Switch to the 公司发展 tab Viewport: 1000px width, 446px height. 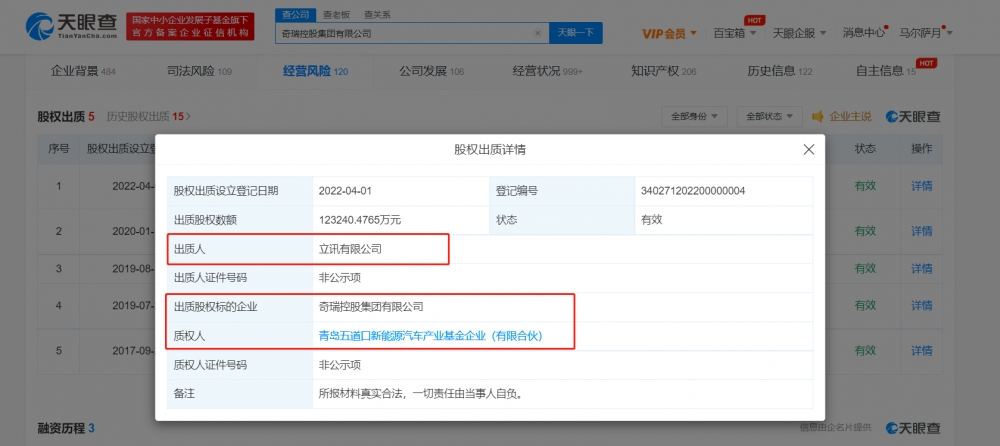[432, 71]
